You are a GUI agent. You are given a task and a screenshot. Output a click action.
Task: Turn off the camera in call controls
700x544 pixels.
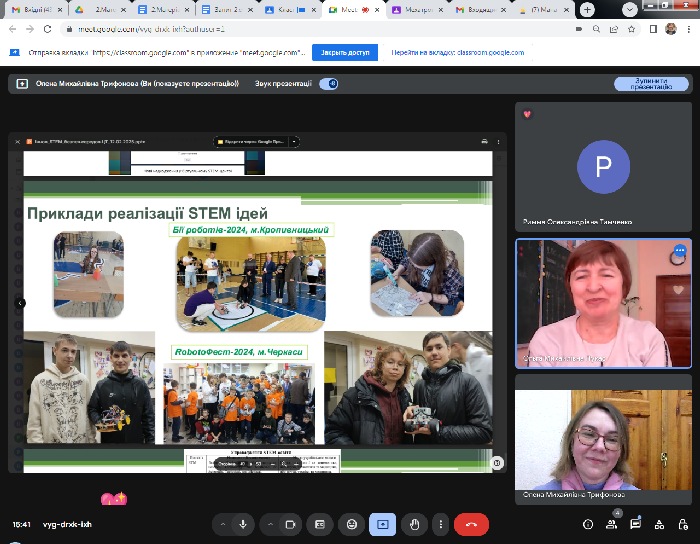[x=291, y=524]
